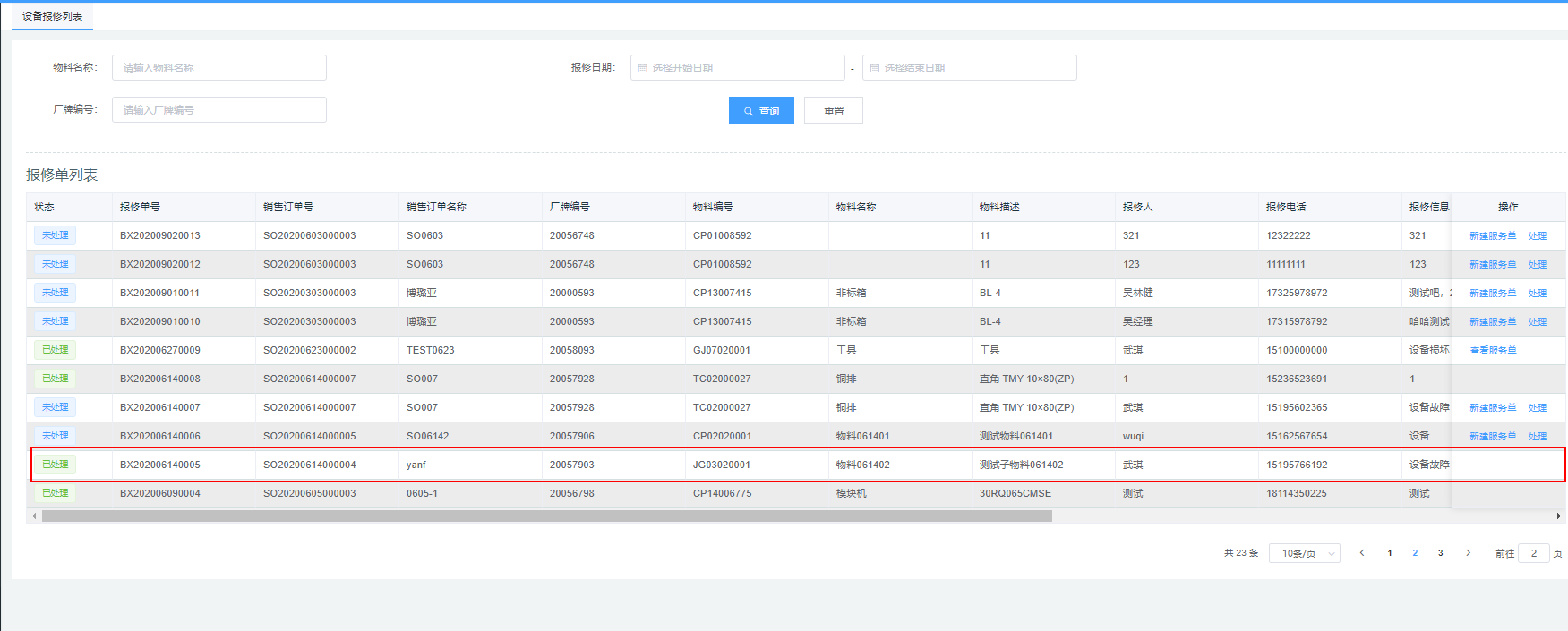Click the table scrollbar right arrow
The image size is (1568, 631).
click(1558, 516)
